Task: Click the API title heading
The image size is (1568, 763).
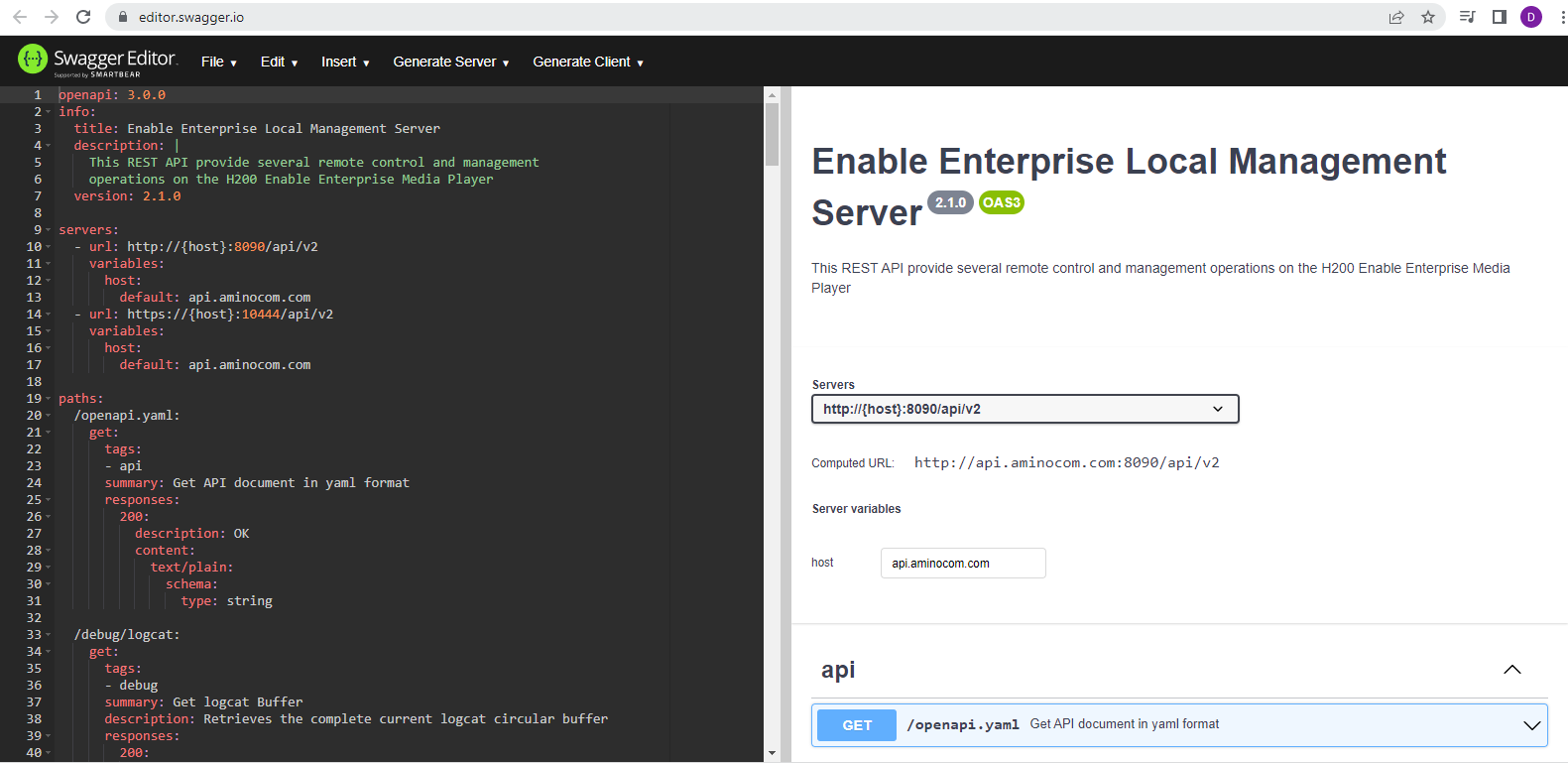Action: (1129, 187)
